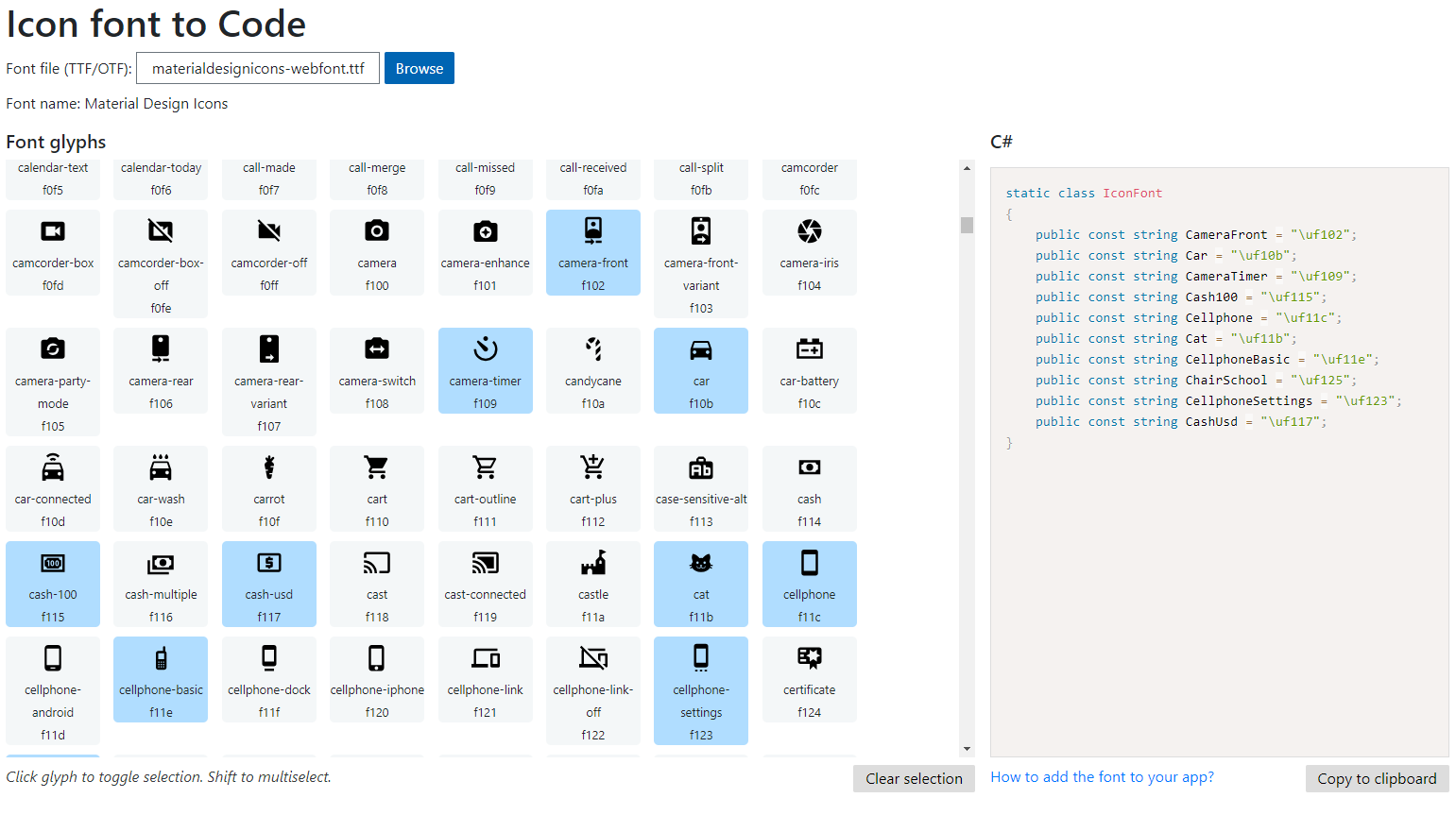Select the car-wash glyph
The width and height of the screenshot is (1456, 815).
(x=161, y=488)
